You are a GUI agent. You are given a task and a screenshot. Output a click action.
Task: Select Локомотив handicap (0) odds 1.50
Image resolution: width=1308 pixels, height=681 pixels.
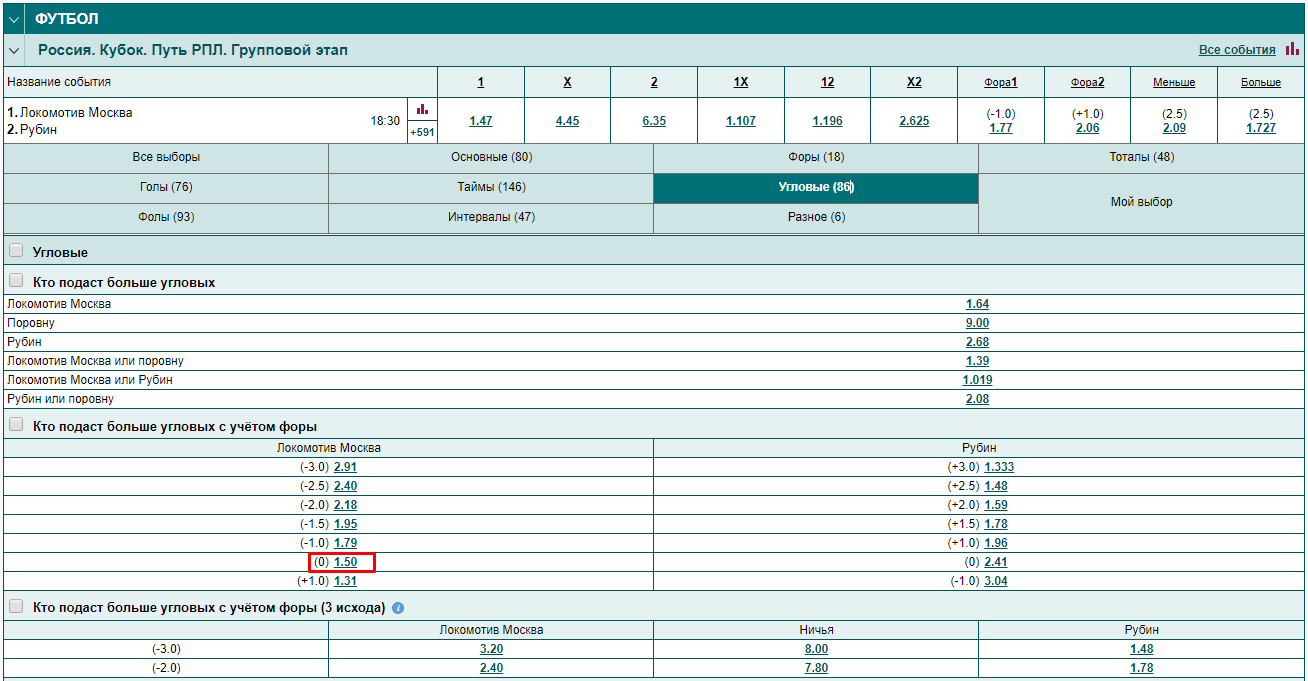tap(345, 563)
